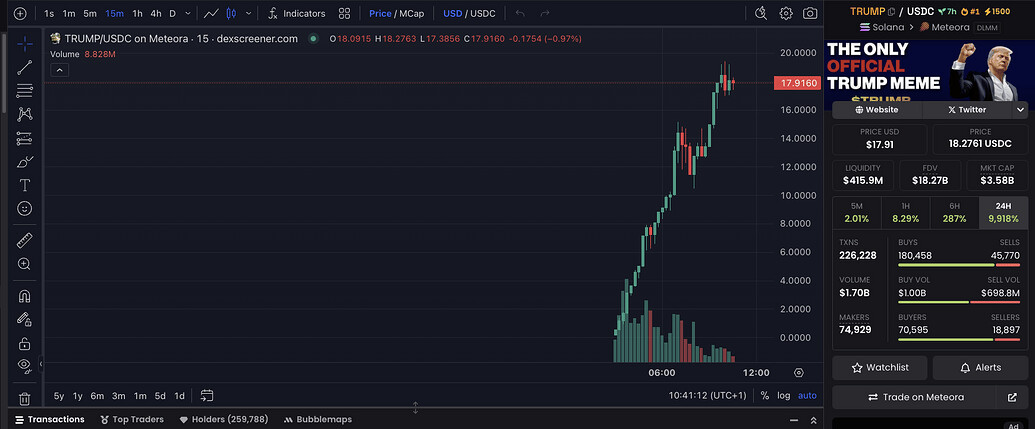The width and height of the screenshot is (1035, 429).
Task: Select the brush drawing tool
Action: 24,162
